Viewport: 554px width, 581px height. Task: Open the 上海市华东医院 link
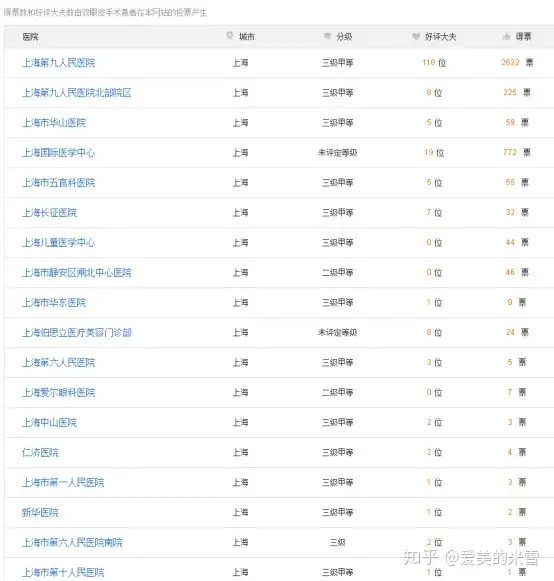[54, 303]
